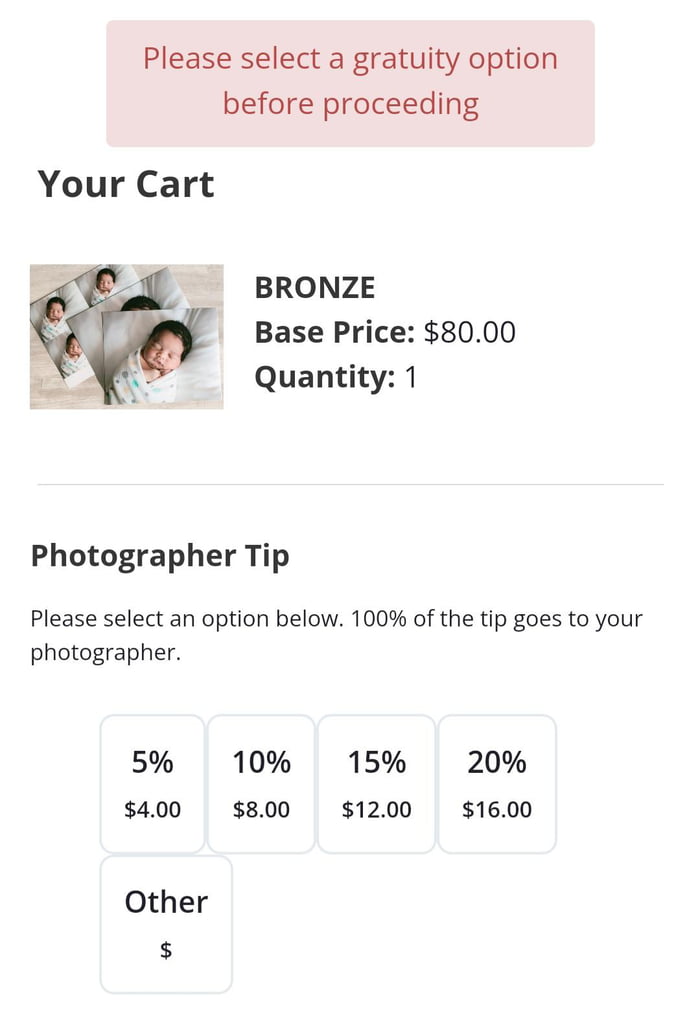This screenshot has height=1012, width=700.
Task: Click the Photographer Tip heading
Action: pyautogui.click(x=160, y=556)
